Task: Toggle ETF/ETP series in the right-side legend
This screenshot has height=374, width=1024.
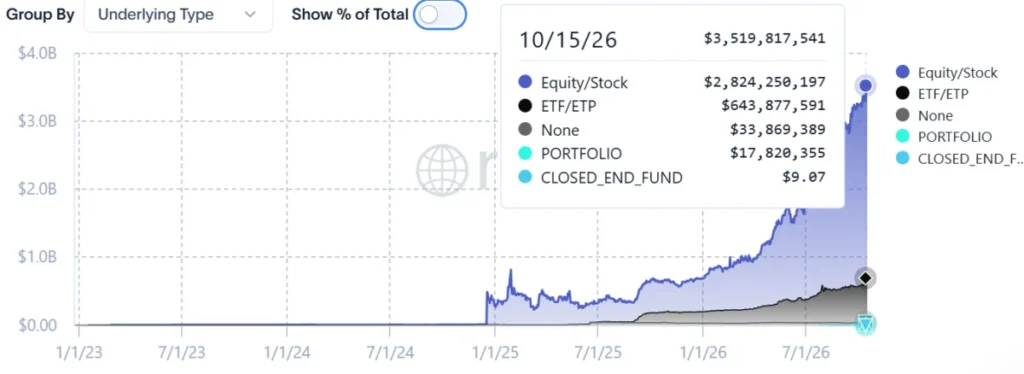Action: pos(933,94)
